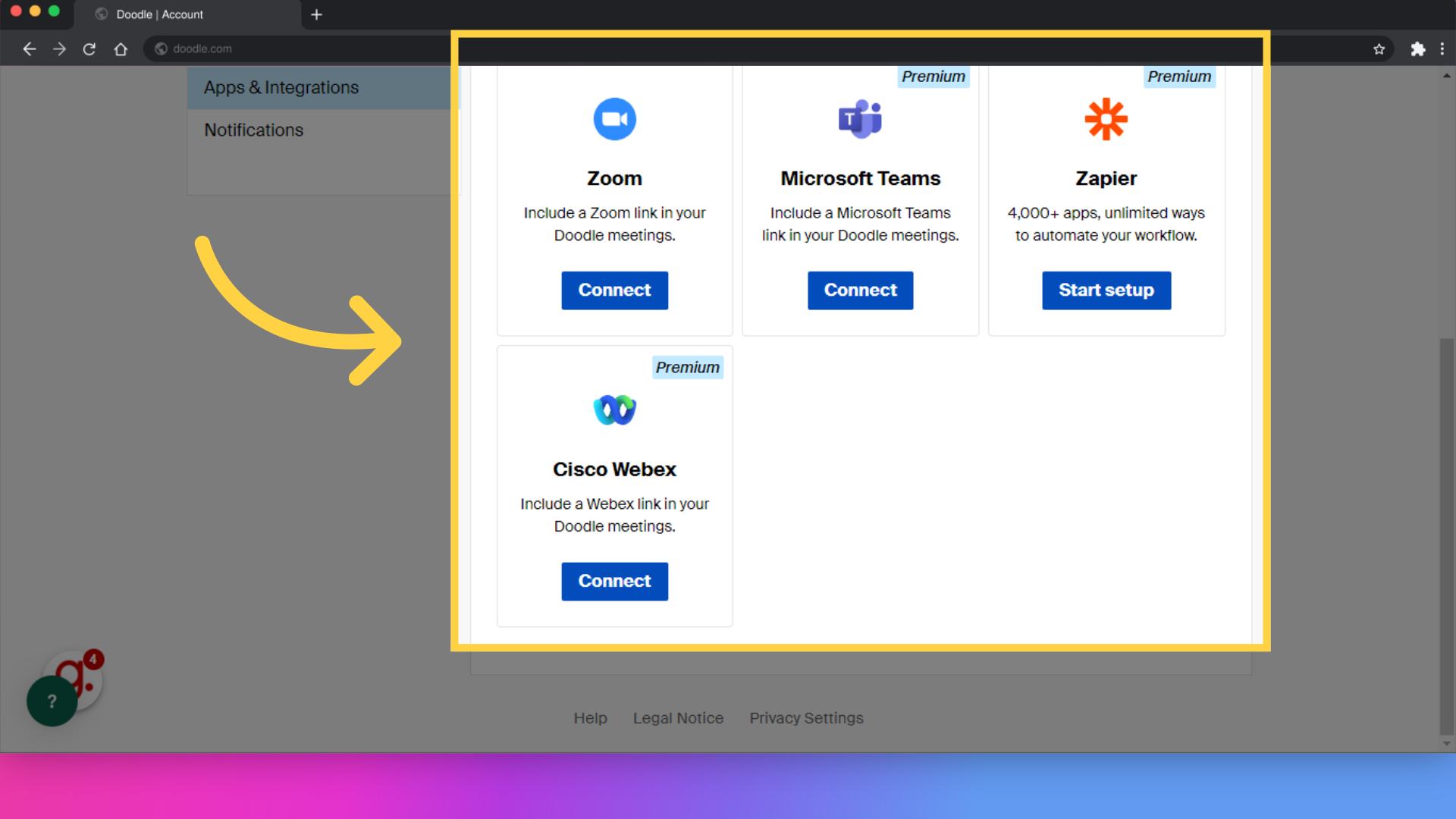This screenshot has height=819, width=1456.
Task: Click the browser back navigation arrow
Action: (x=29, y=48)
